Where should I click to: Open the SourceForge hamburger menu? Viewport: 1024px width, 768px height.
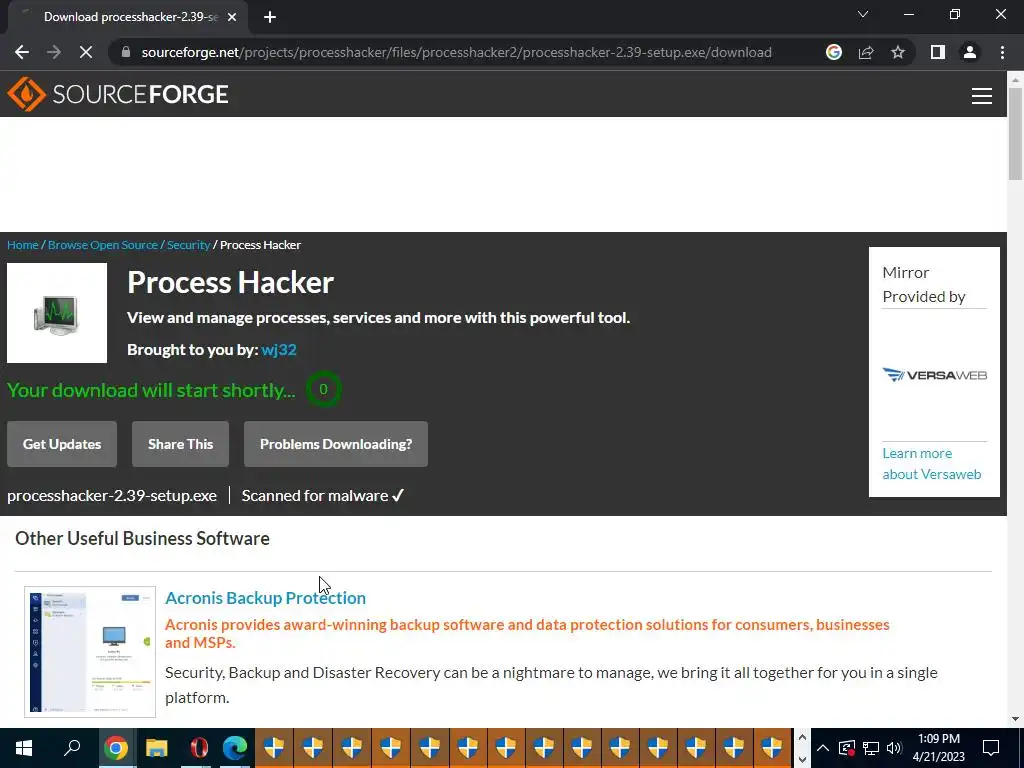(x=982, y=95)
